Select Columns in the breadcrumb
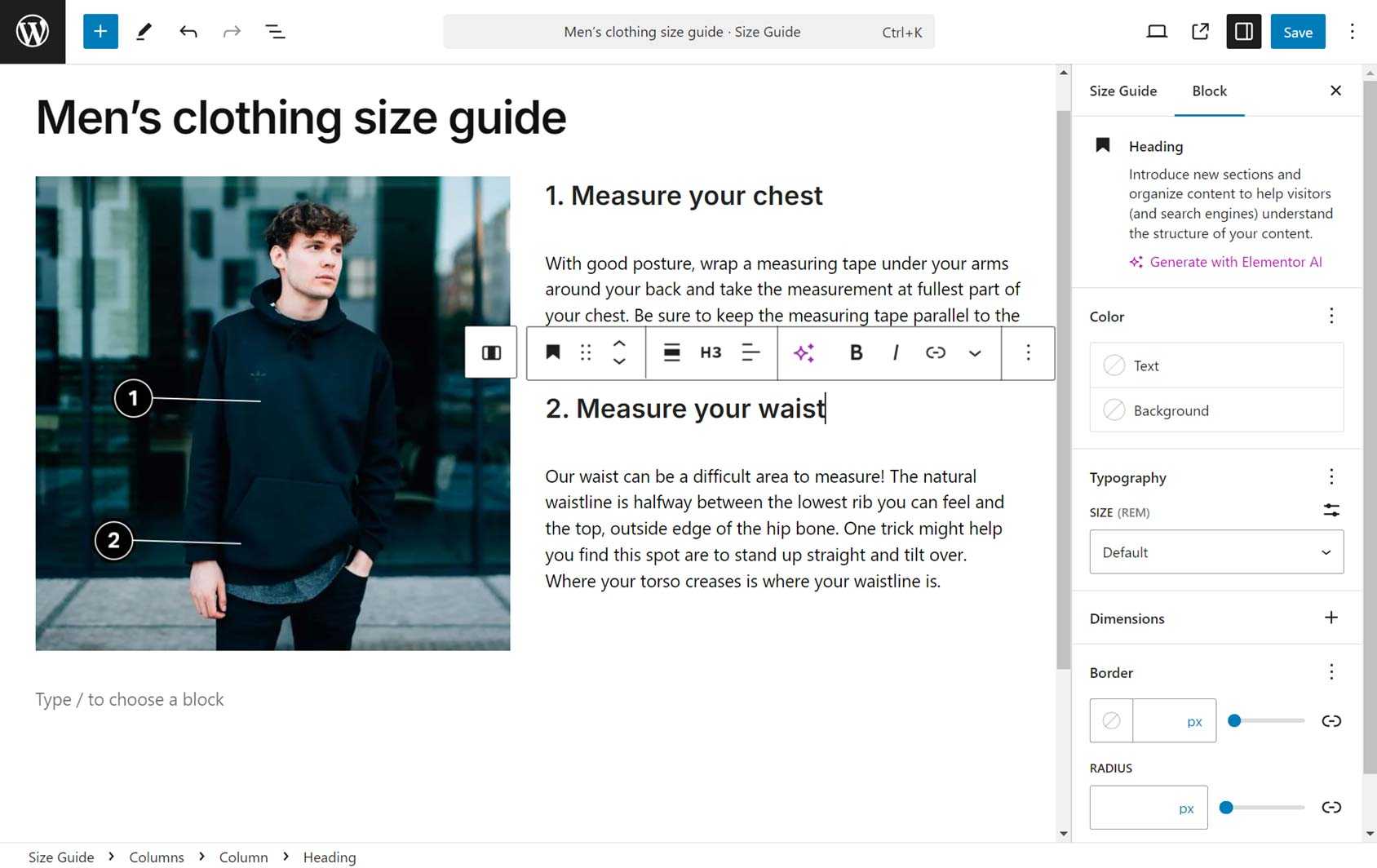Screen dimensions: 1377x868 click(x=157, y=857)
